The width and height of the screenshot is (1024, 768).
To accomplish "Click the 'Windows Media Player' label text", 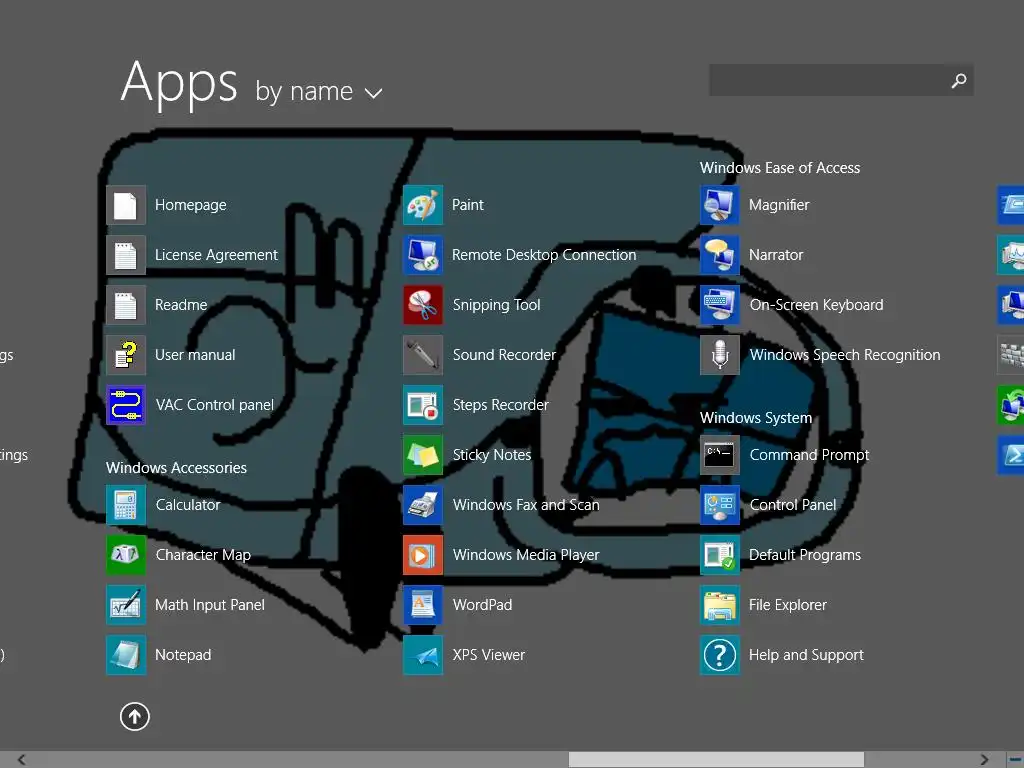I will [526, 555].
